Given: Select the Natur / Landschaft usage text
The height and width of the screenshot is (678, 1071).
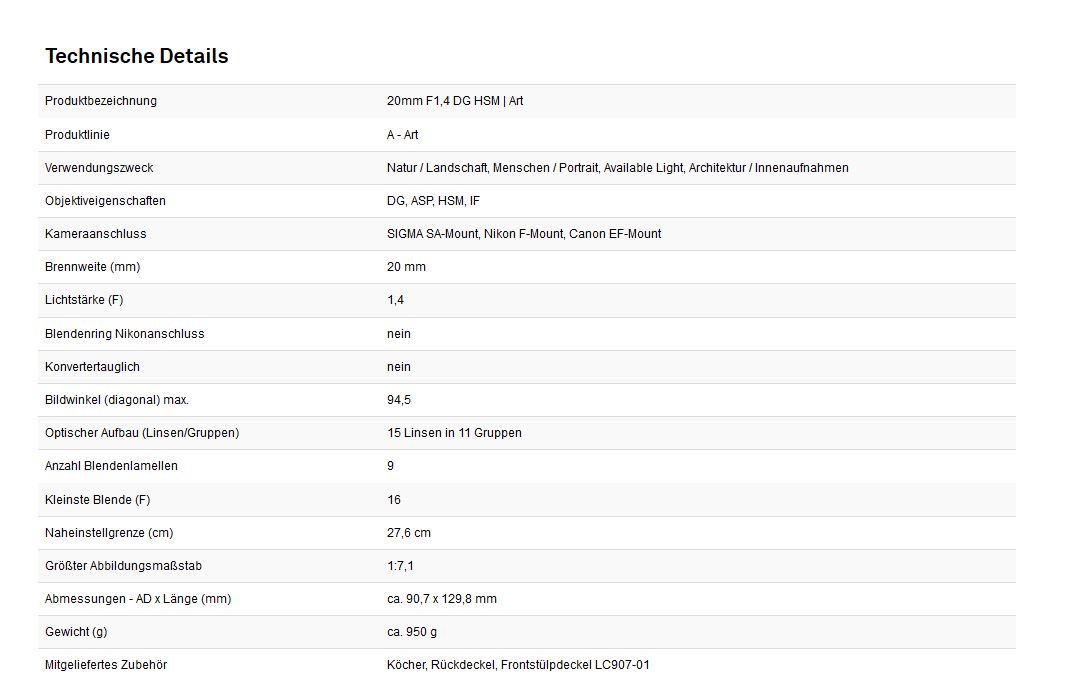Looking at the screenshot, I should click(617, 168).
